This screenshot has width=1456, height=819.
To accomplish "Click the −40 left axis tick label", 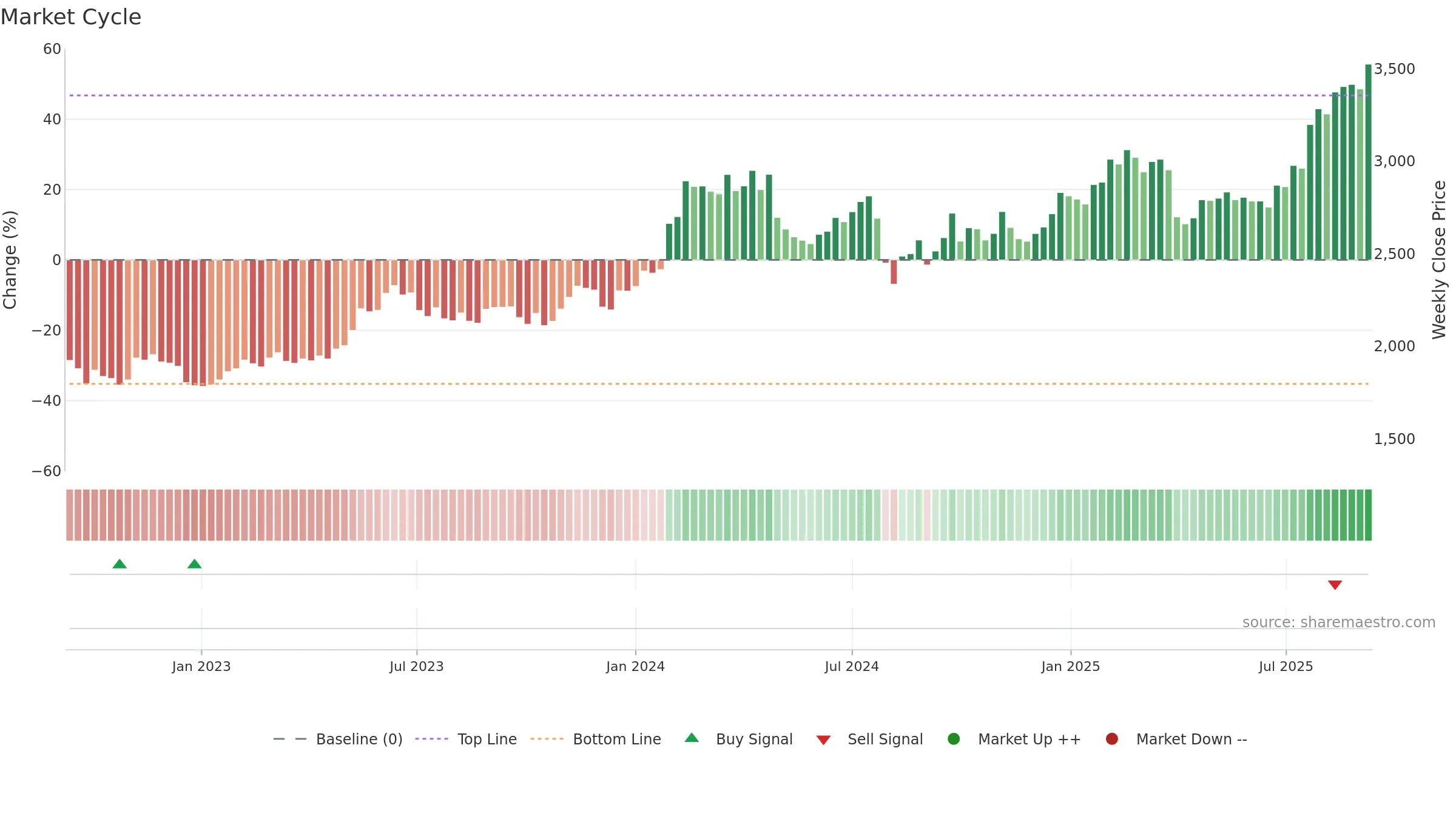I will (47, 400).
